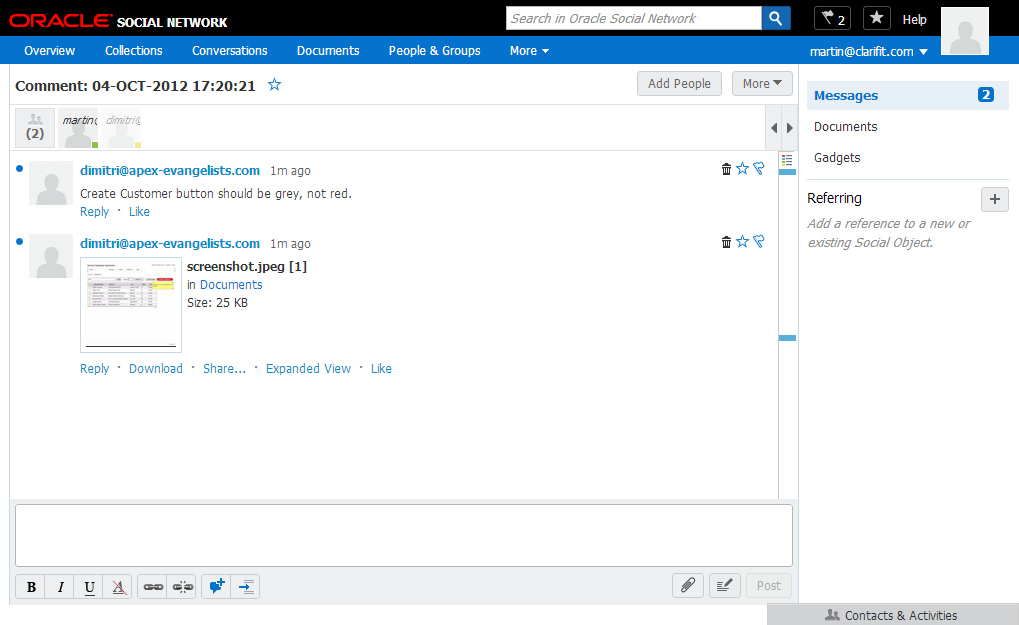Star the conversation title as favorite
The height and width of the screenshot is (625, 1019).
(275, 85)
